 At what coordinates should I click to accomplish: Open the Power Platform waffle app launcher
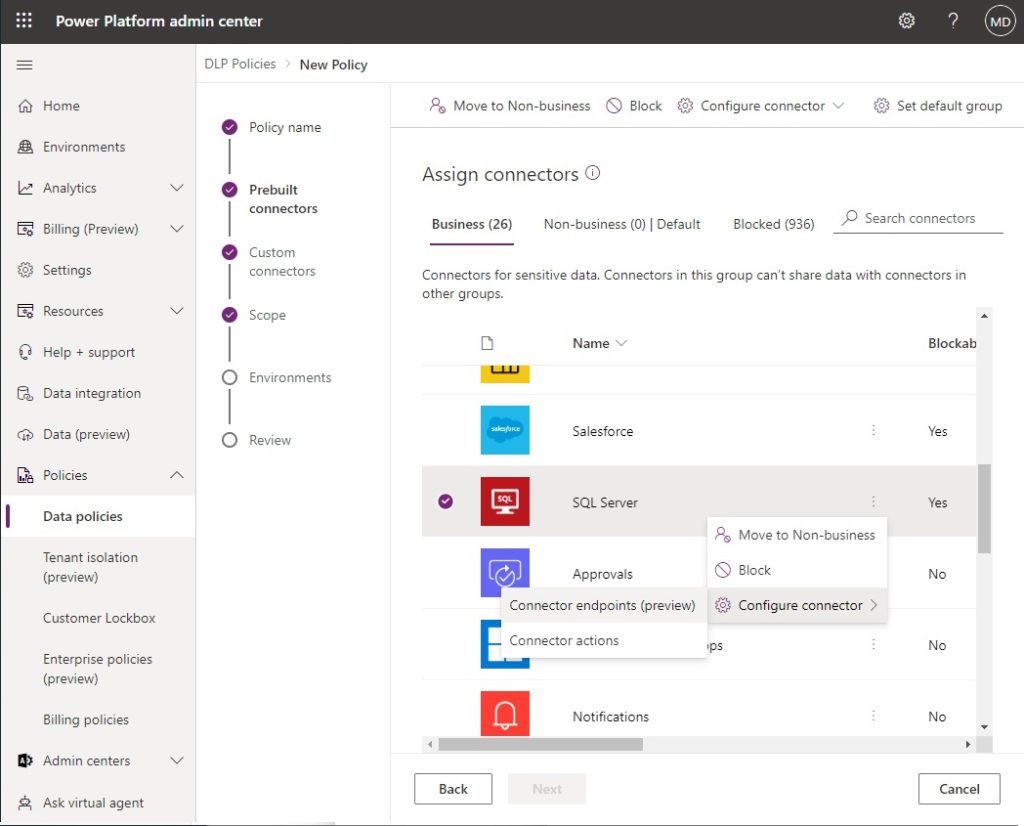pyautogui.click(x=23, y=20)
